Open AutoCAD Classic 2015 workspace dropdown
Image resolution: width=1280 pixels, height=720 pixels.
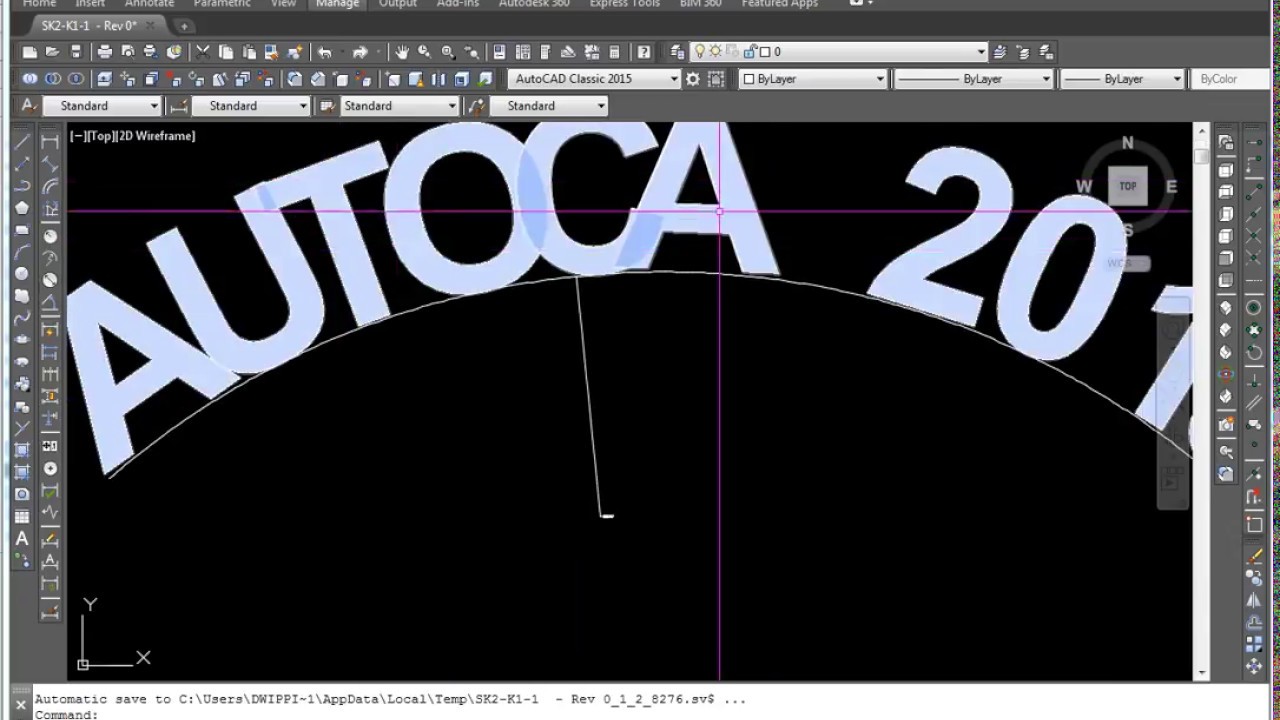coord(674,79)
